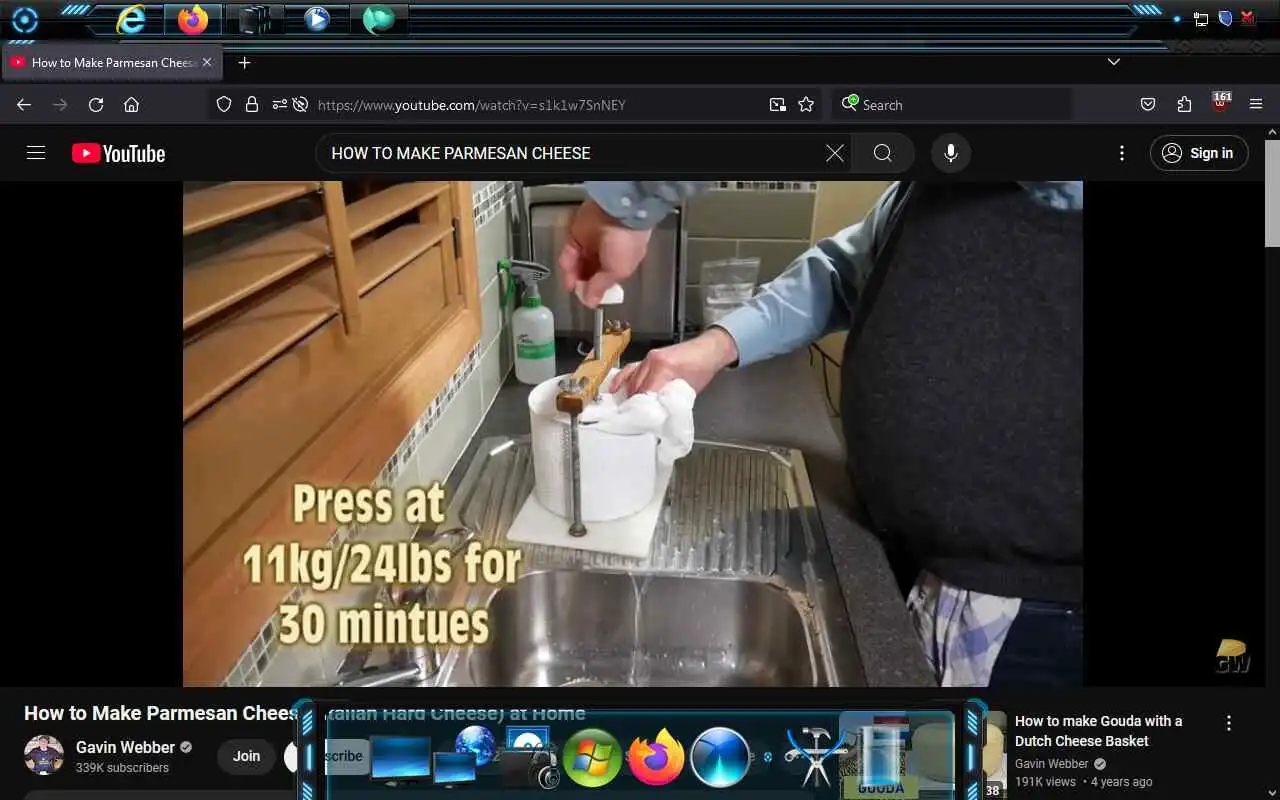Open the Firefox extensions puzzle icon
1280x800 pixels.
pos(1184,104)
